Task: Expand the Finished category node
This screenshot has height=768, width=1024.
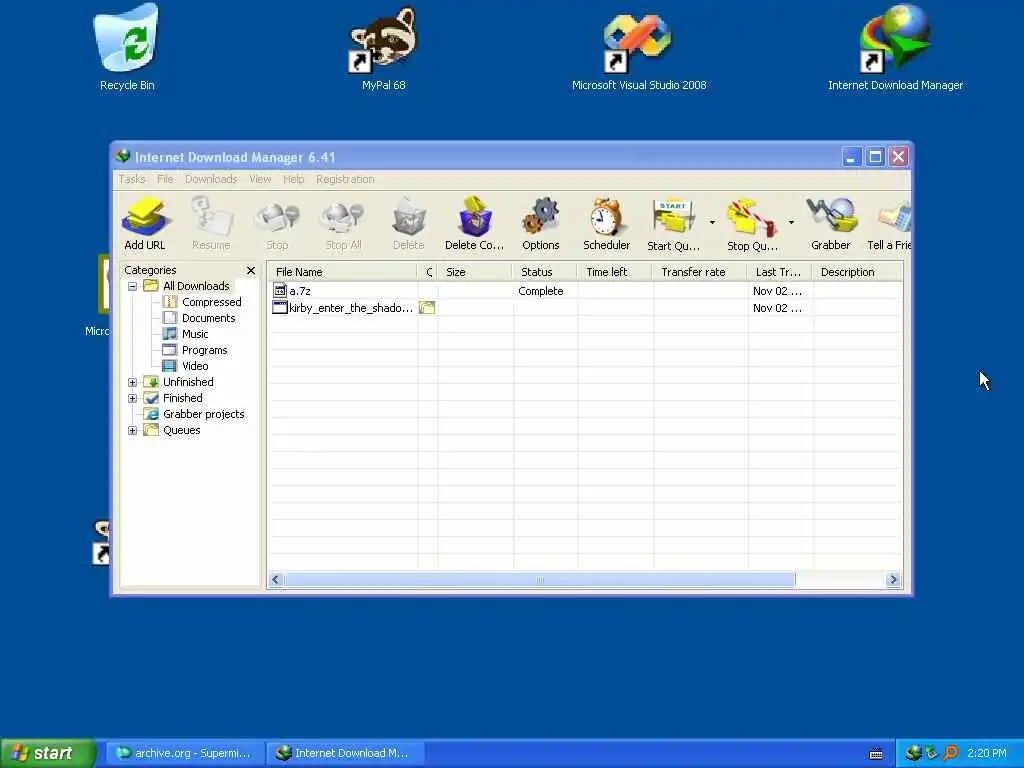Action: click(x=133, y=398)
